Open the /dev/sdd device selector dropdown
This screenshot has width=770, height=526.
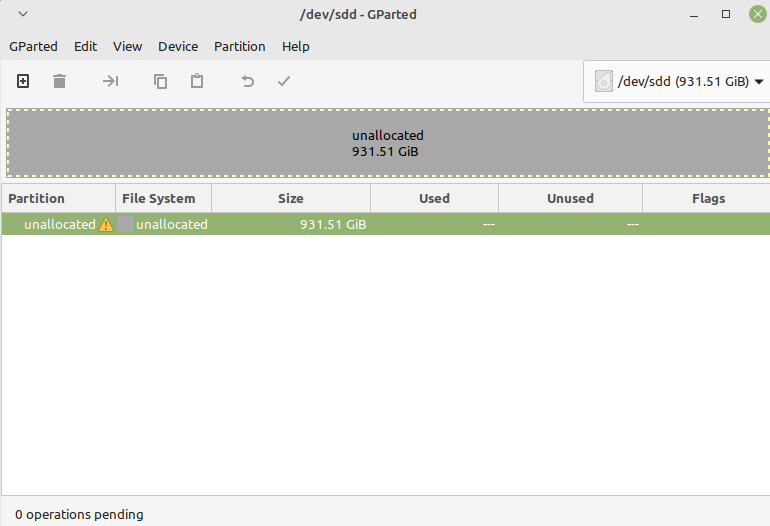[x=677, y=82]
